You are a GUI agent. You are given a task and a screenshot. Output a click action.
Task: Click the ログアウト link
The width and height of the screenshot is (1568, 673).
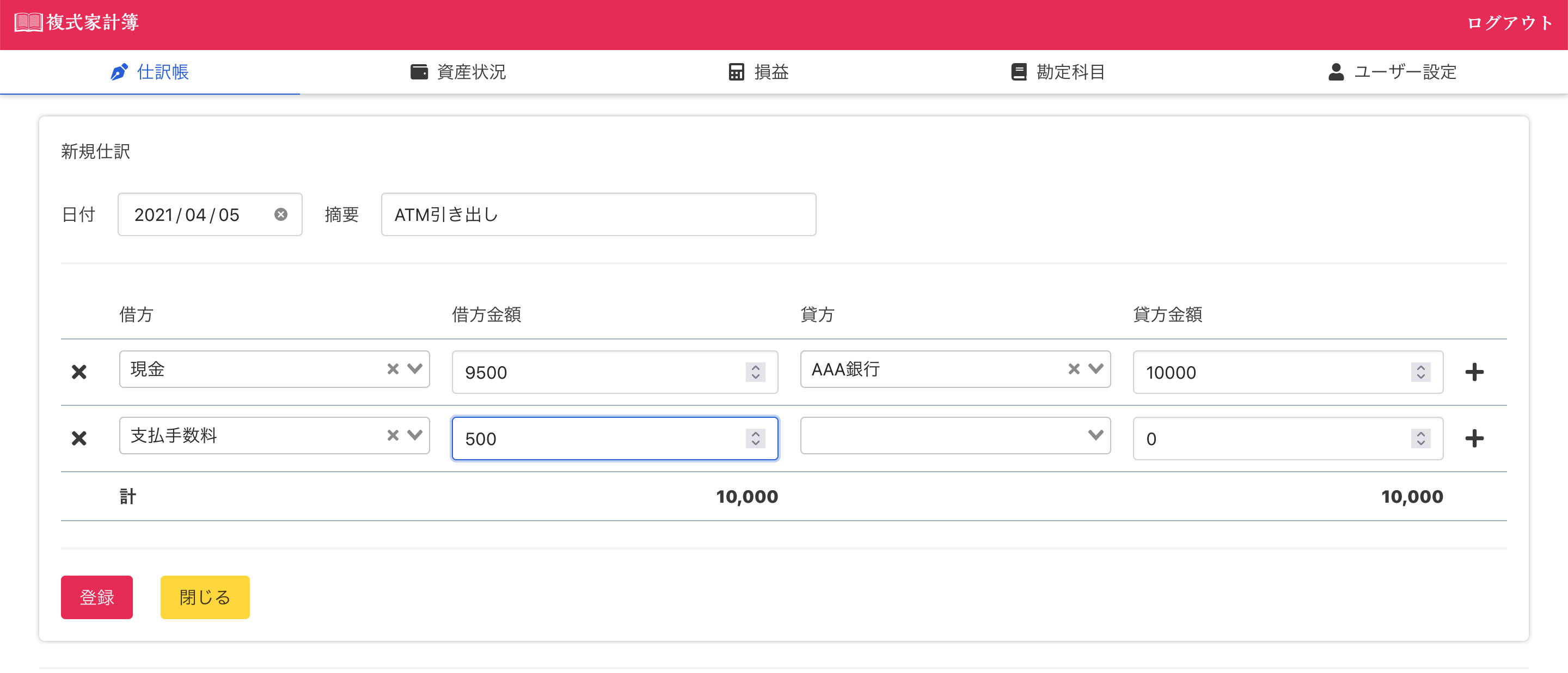pos(1509,22)
